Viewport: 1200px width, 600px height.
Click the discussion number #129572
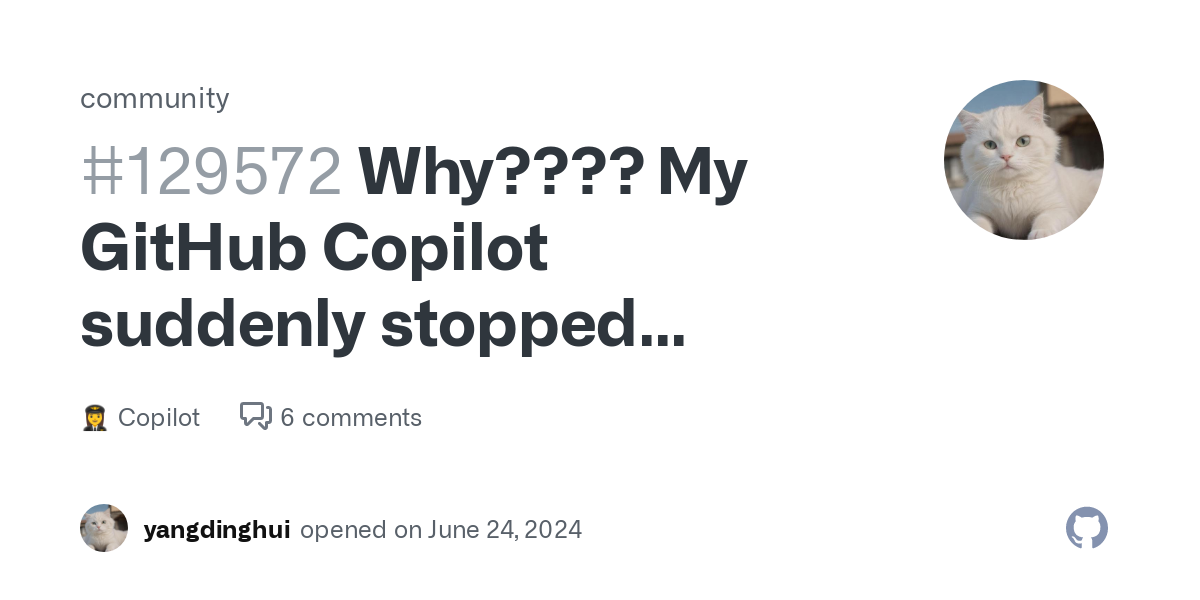pos(211,171)
